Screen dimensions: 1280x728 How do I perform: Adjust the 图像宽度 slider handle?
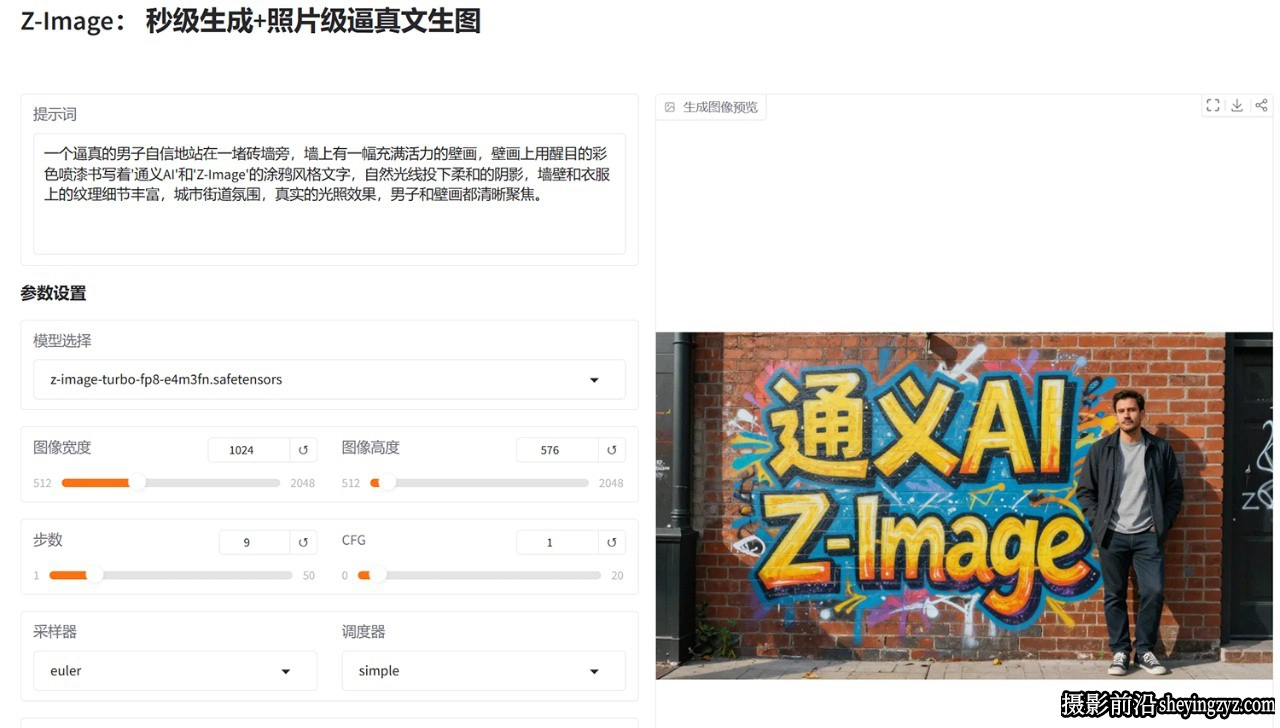coord(137,483)
